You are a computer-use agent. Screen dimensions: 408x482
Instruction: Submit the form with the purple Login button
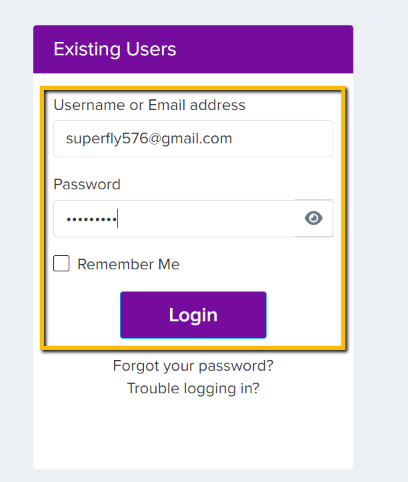(x=193, y=315)
